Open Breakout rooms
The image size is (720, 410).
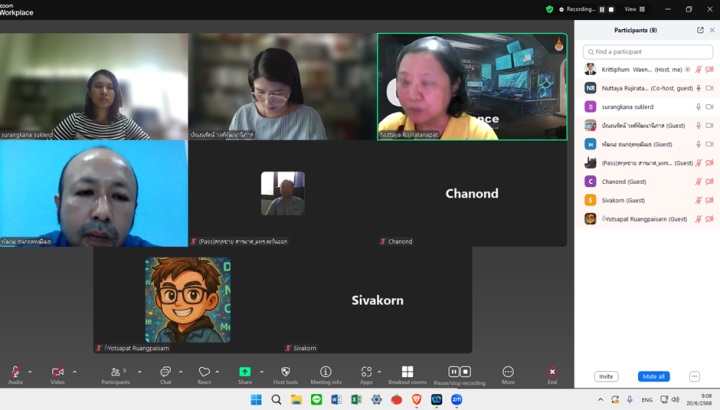(x=407, y=372)
